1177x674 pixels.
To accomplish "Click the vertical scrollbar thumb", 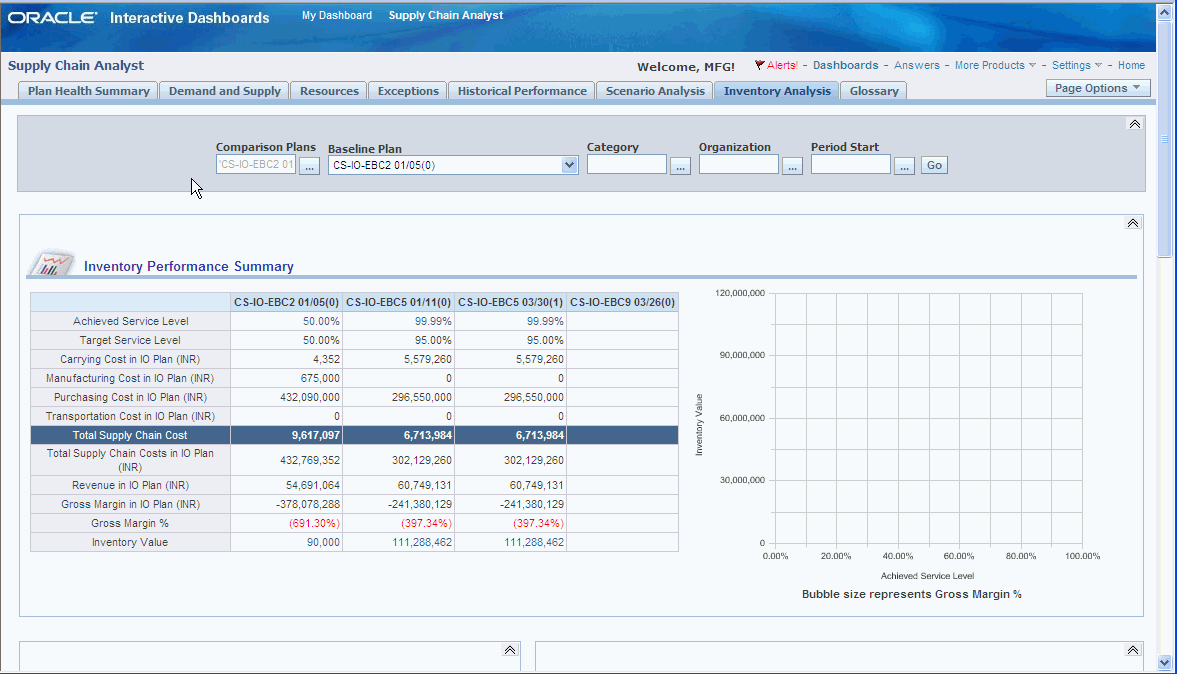I will [1164, 139].
